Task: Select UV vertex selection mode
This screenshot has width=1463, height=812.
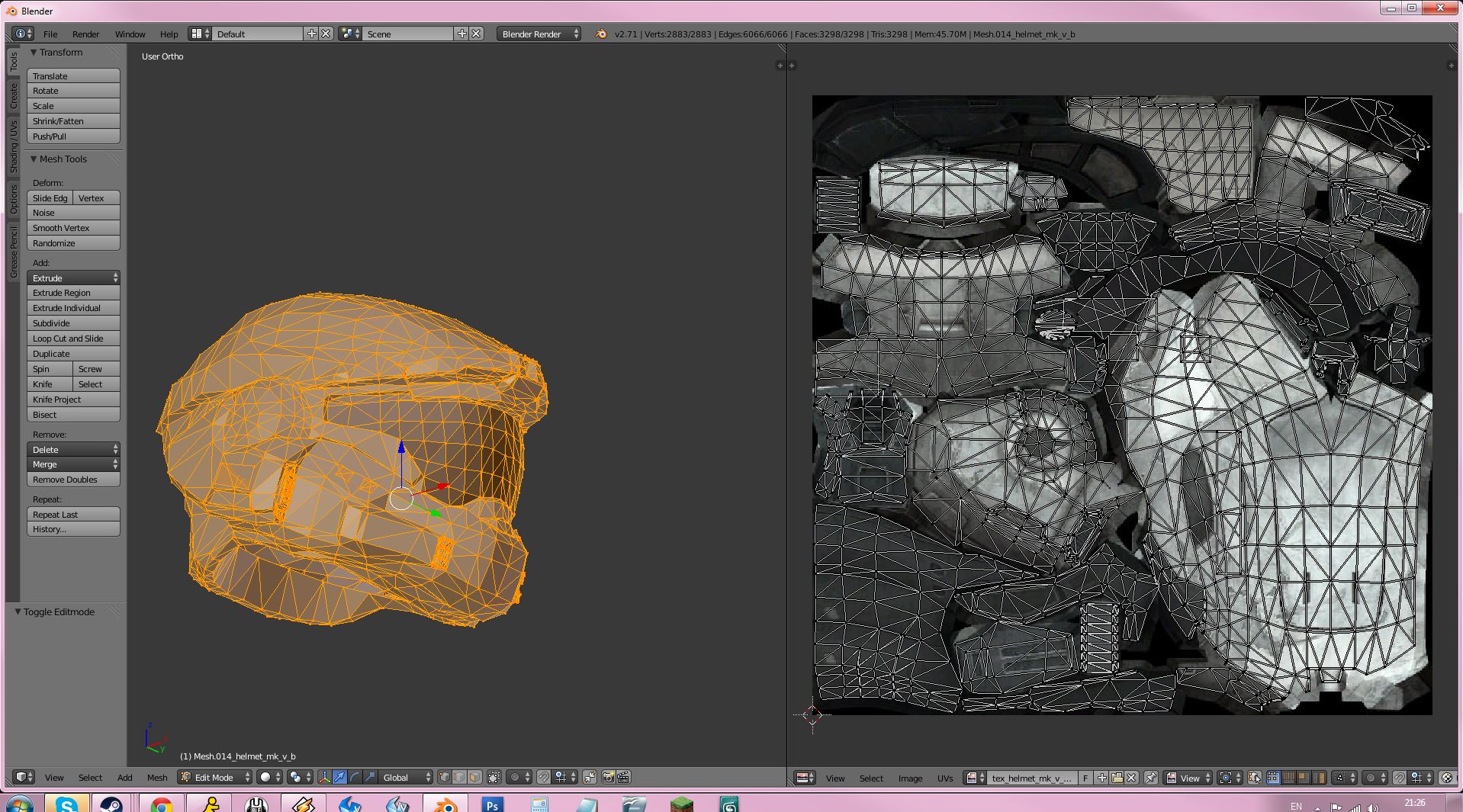Action: [x=1272, y=778]
